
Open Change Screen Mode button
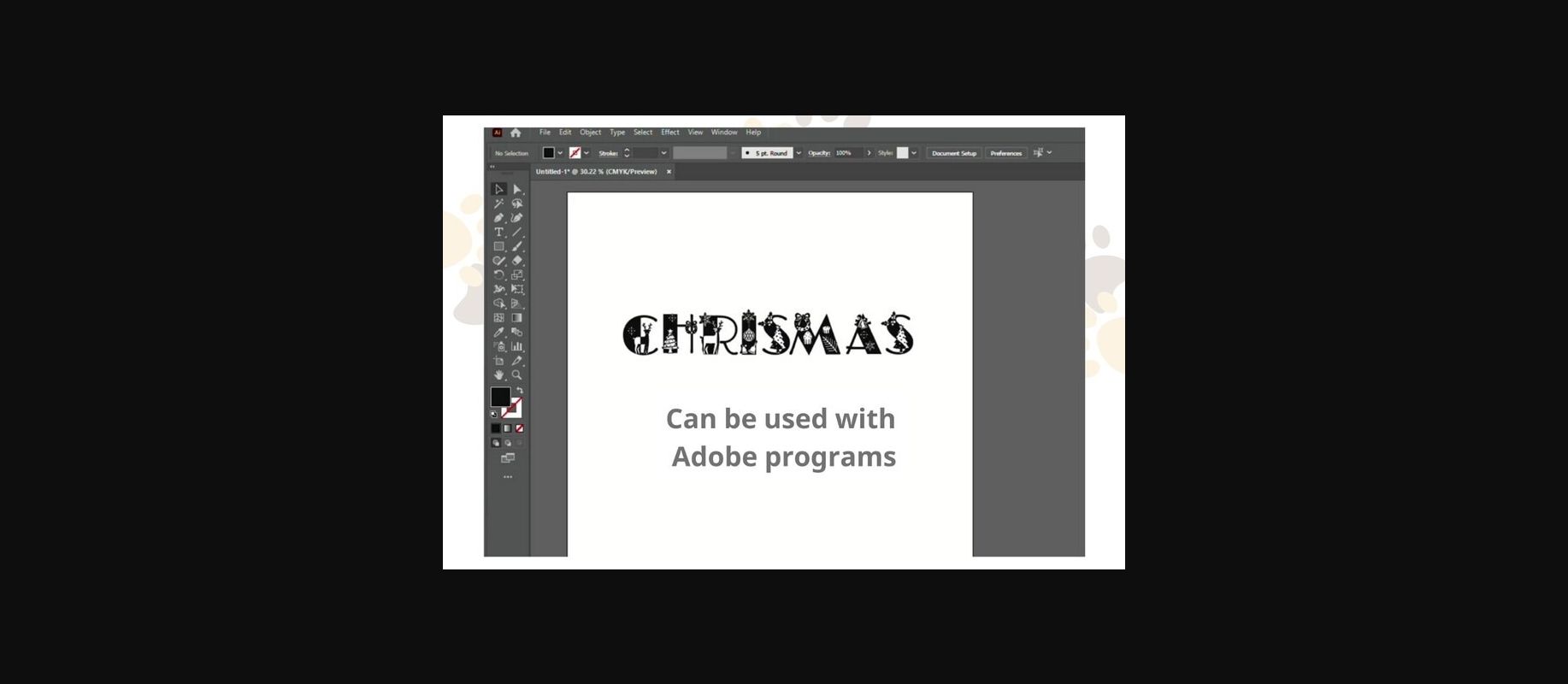coord(508,458)
